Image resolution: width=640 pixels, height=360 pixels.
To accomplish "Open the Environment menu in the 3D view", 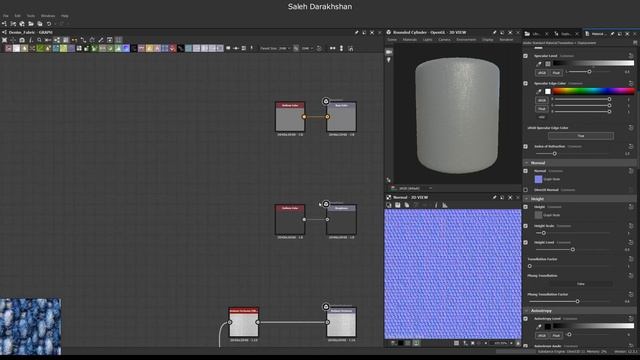I will tap(466, 40).
